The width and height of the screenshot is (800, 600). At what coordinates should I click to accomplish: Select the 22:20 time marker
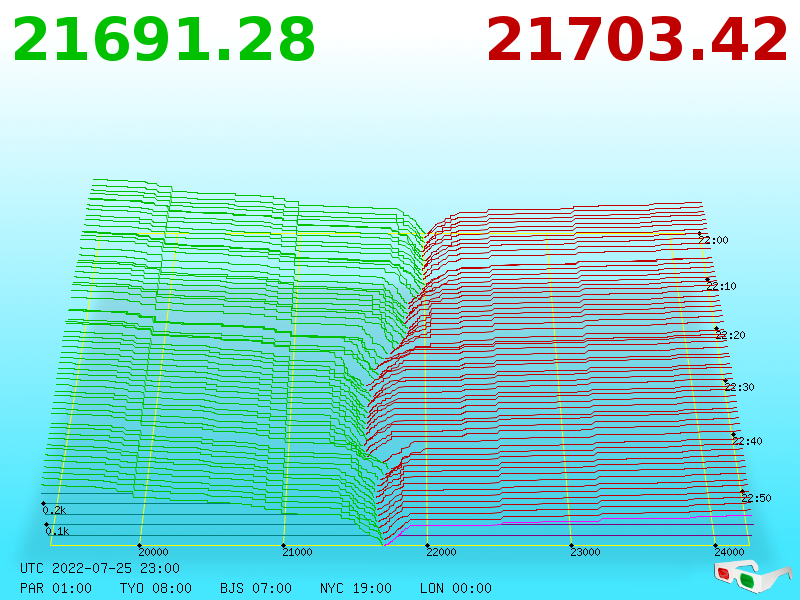pyautogui.click(x=731, y=335)
